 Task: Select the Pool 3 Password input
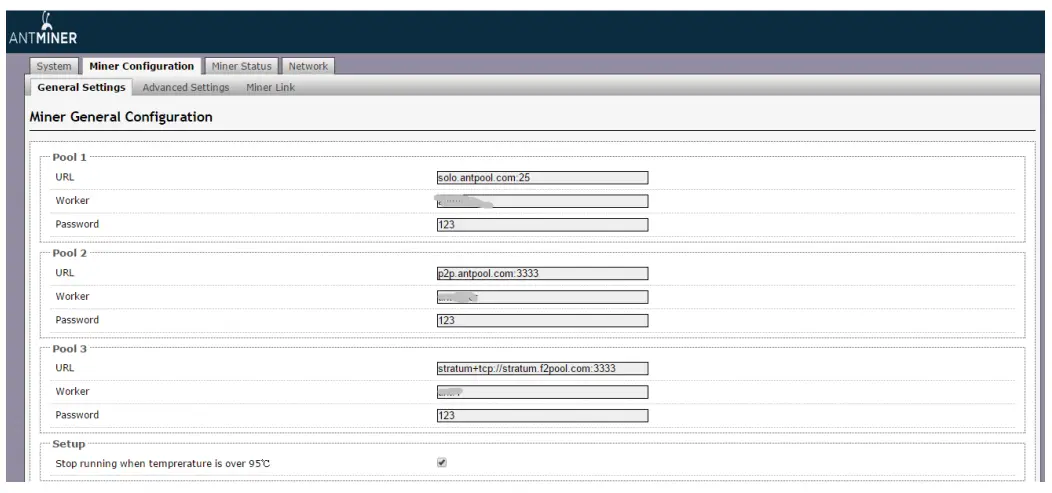tap(542, 415)
